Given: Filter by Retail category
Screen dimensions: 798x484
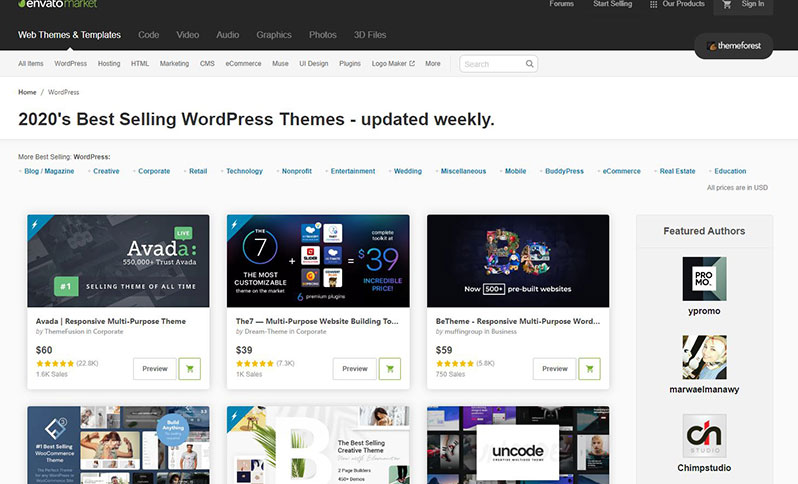Looking at the screenshot, I should 198,171.
